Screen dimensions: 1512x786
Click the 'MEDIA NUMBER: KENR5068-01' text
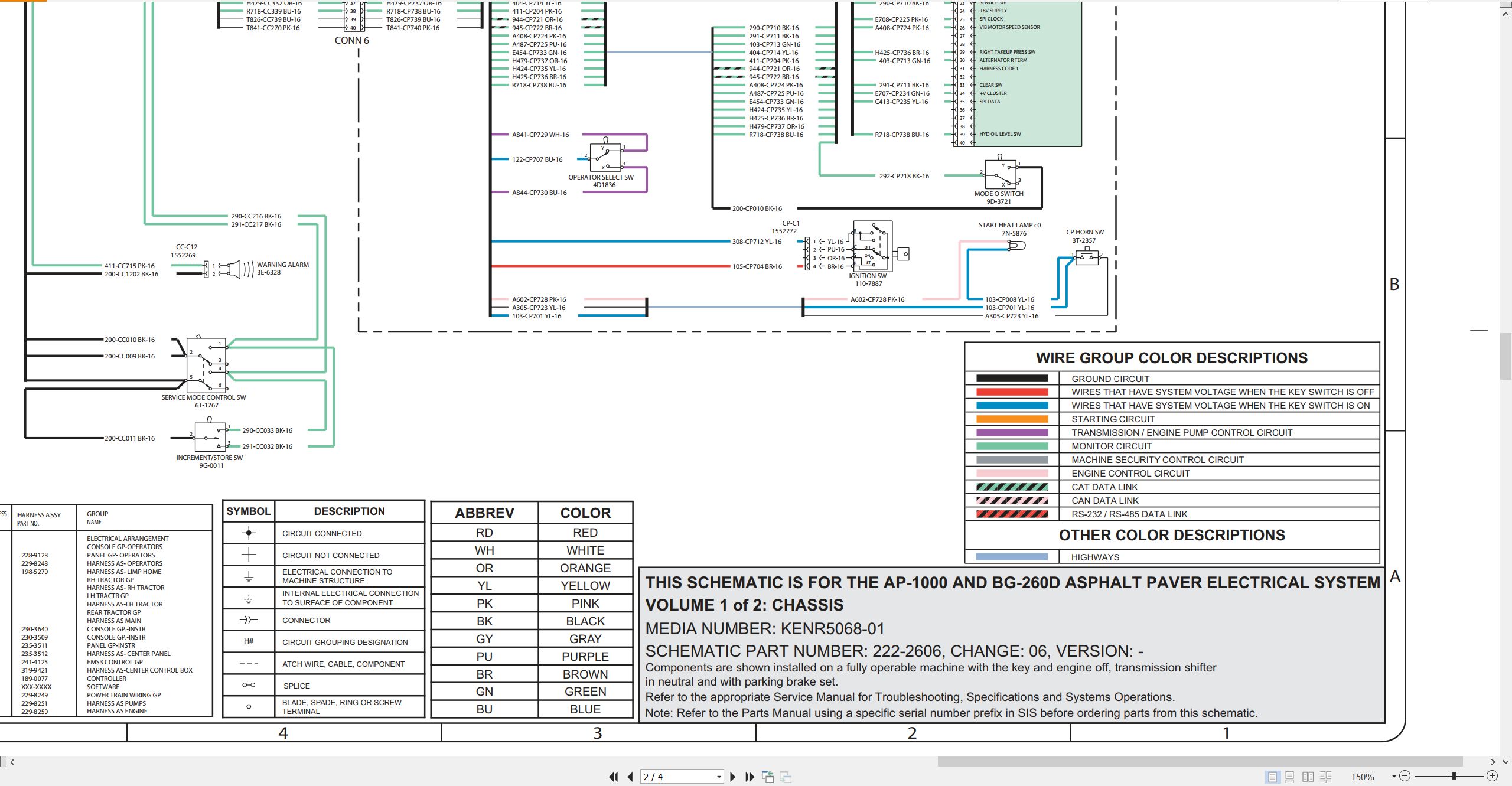pos(765,628)
